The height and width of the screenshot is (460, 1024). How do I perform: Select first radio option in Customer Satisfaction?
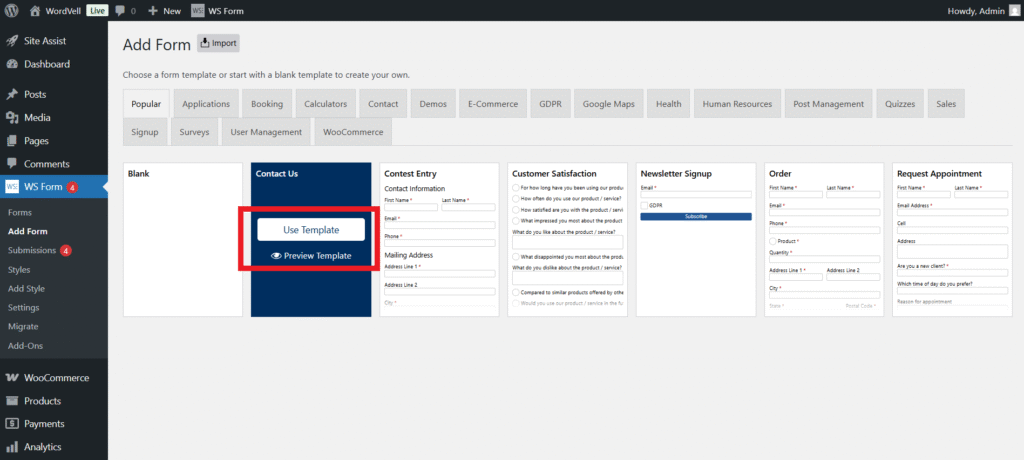point(516,187)
